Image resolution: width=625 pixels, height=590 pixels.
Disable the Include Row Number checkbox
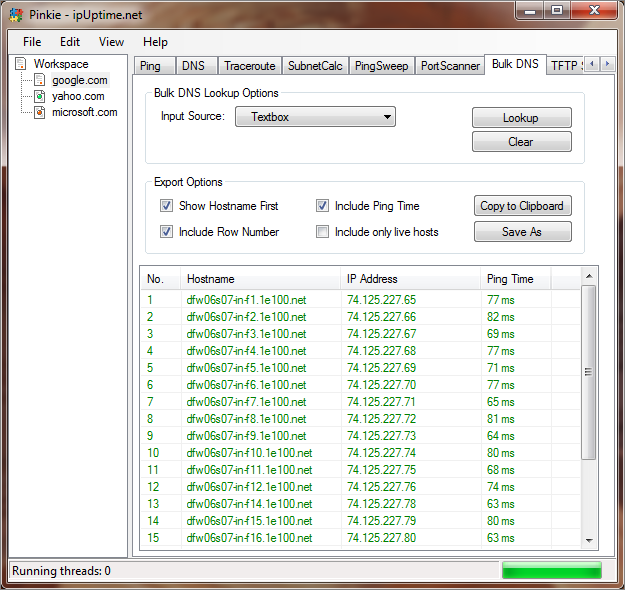click(167, 232)
